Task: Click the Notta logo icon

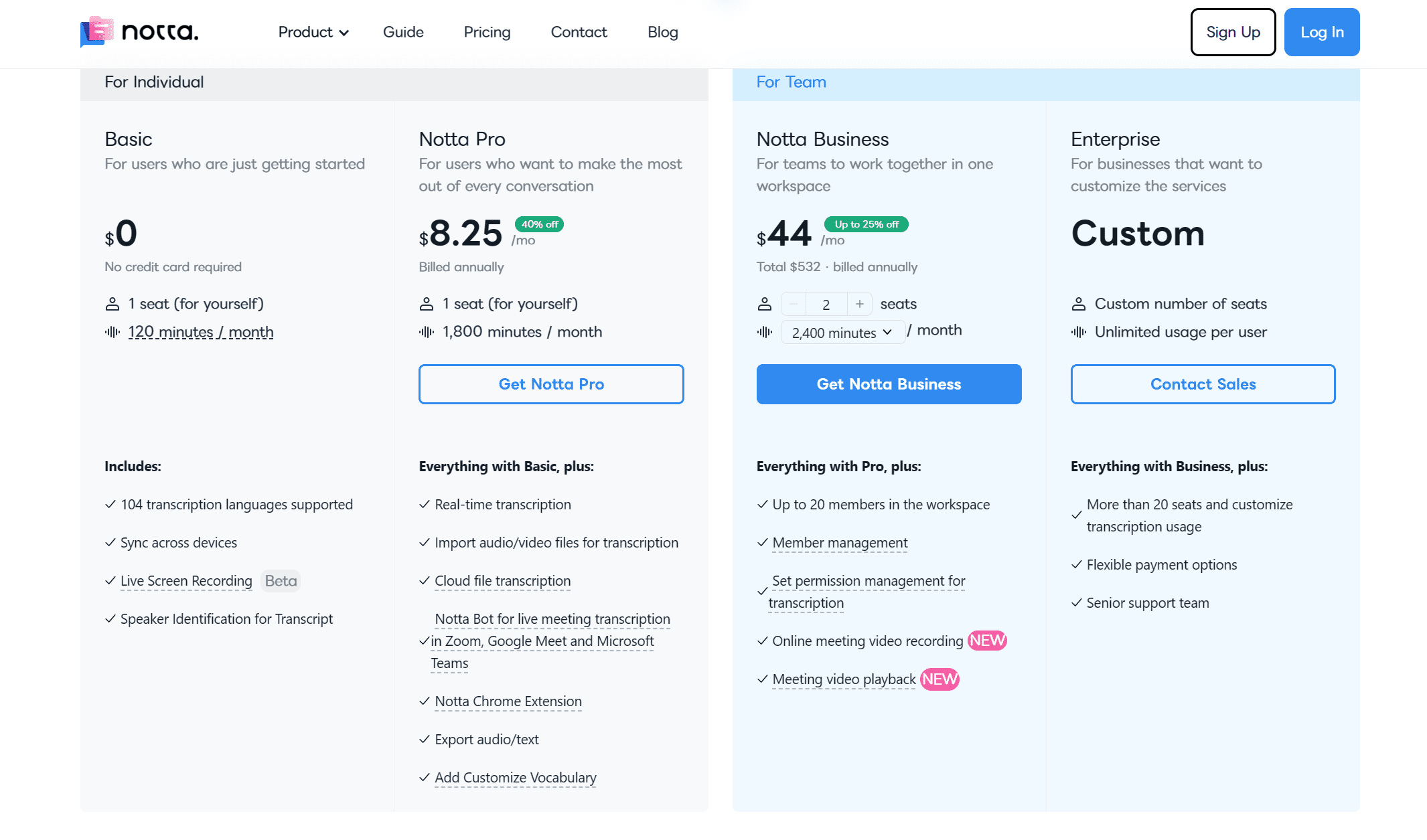Action: click(x=95, y=30)
